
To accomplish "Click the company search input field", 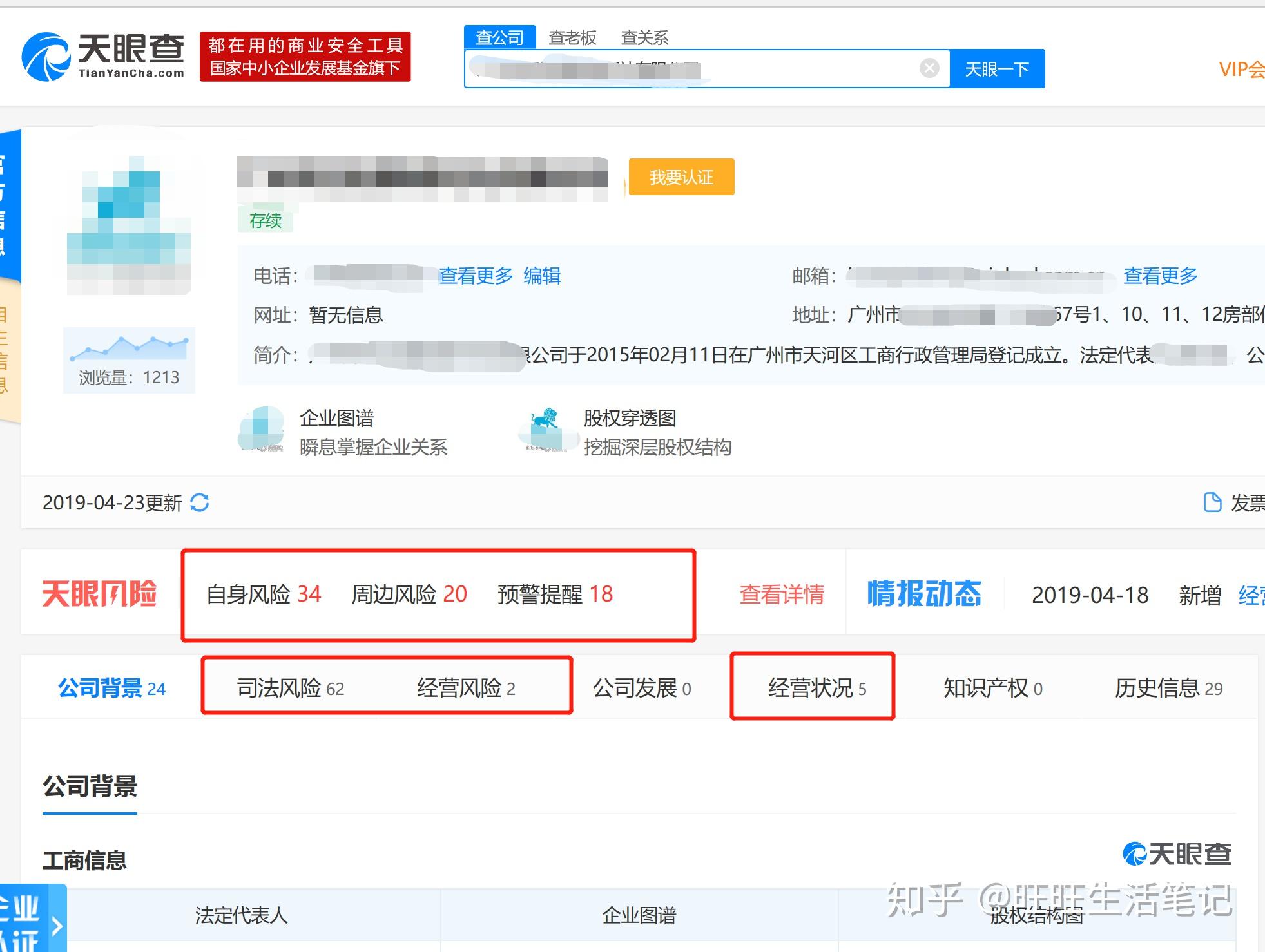I will tap(690, 68).
